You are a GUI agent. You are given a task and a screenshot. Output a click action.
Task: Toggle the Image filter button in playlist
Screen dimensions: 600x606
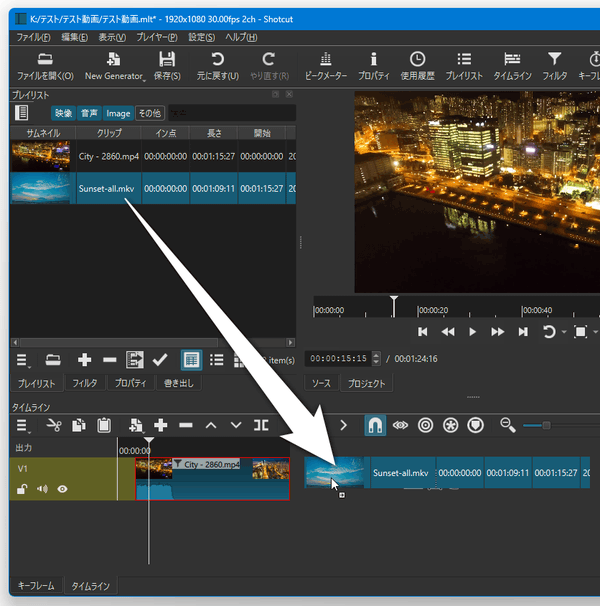(118, 113)
